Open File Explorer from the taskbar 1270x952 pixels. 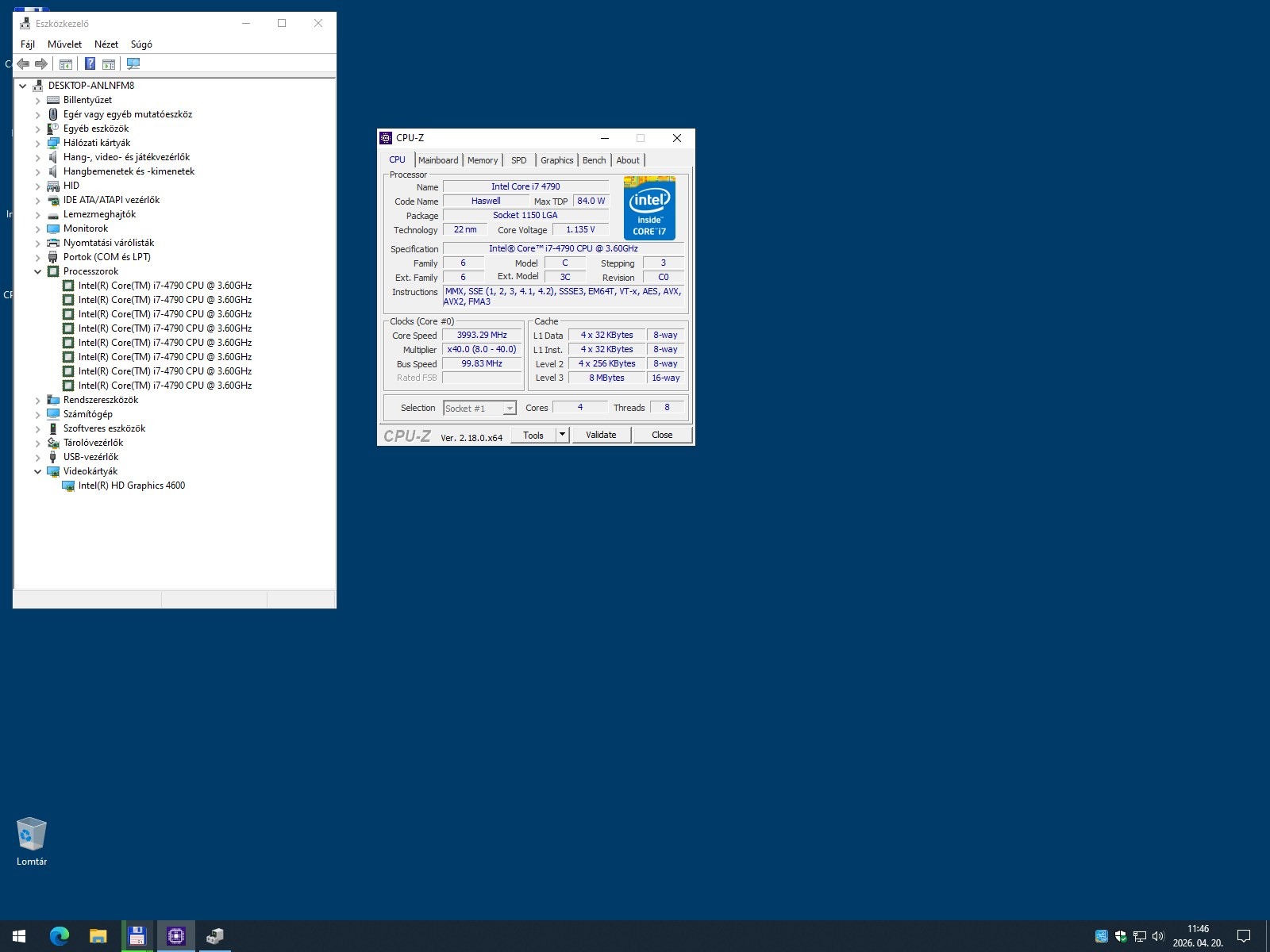[98, 936]
